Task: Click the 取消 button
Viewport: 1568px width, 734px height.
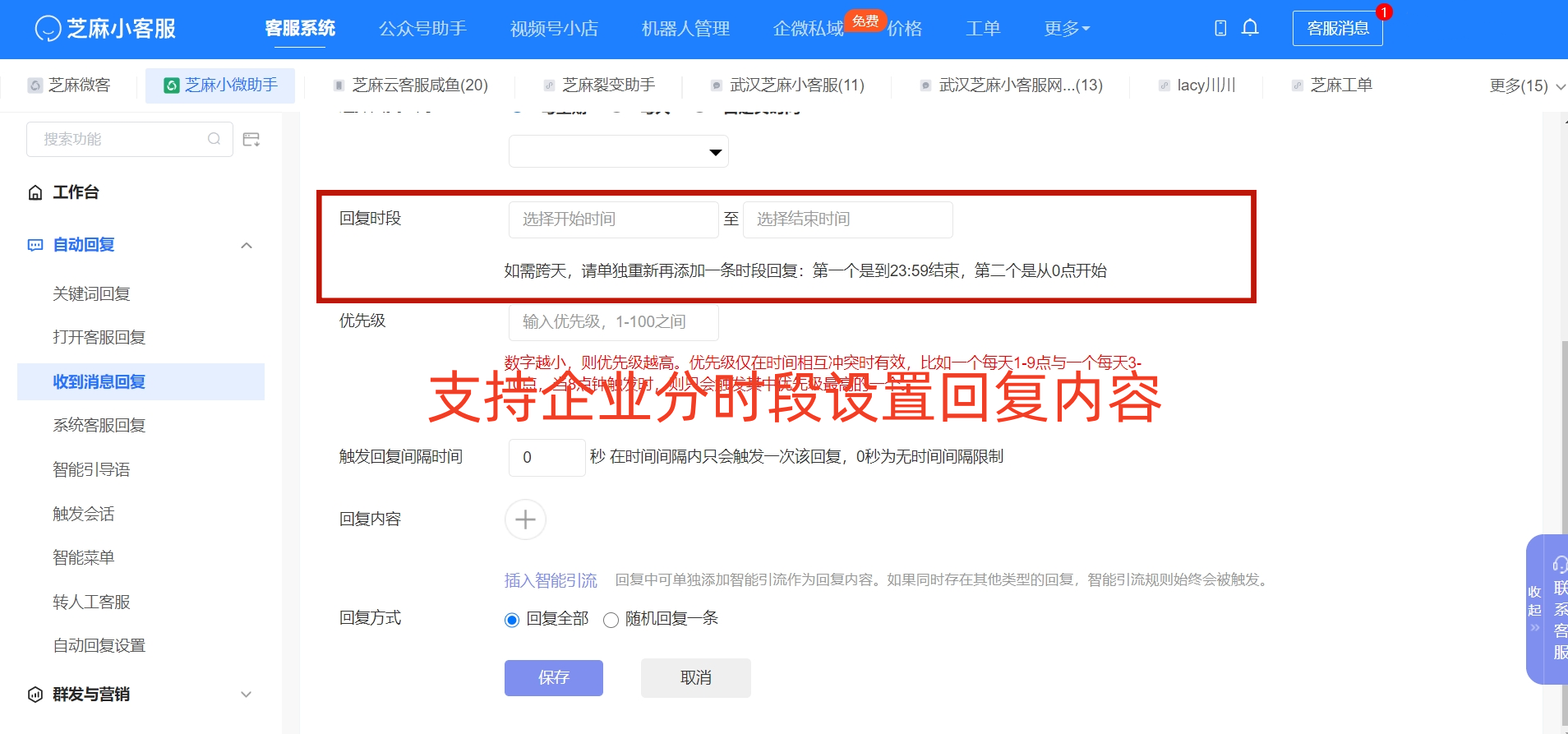Action: tap(696, 678)
